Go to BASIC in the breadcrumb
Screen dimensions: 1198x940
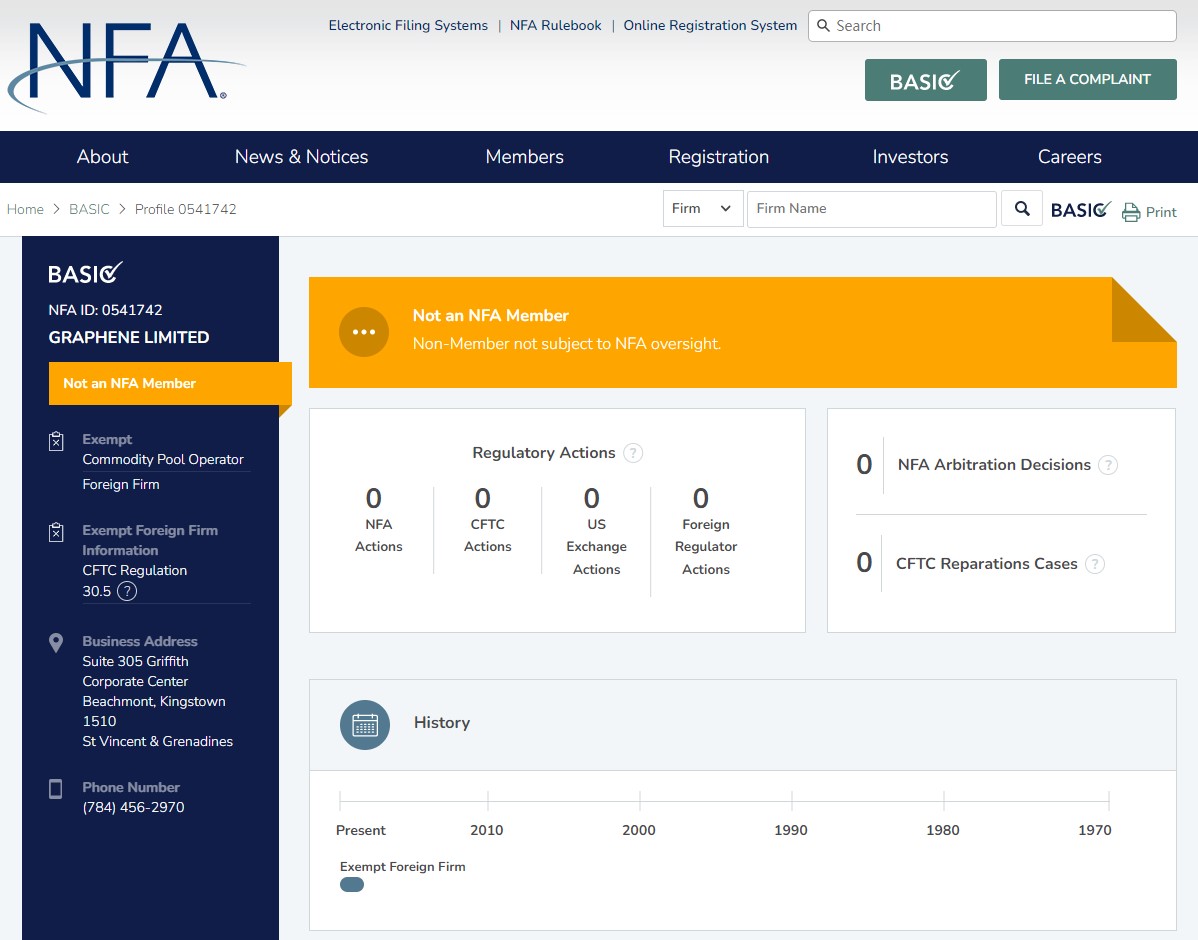(89, 210)
